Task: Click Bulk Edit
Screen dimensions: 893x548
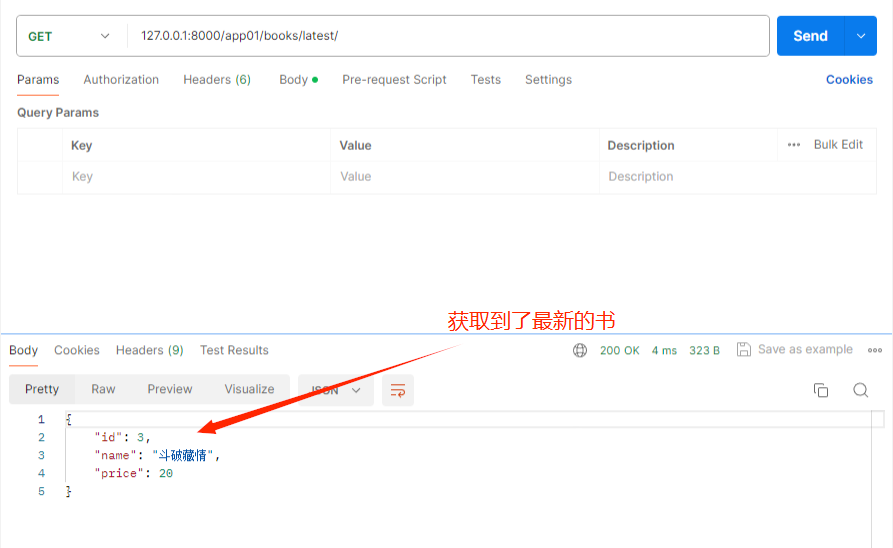Action: [x=838, y=145]
